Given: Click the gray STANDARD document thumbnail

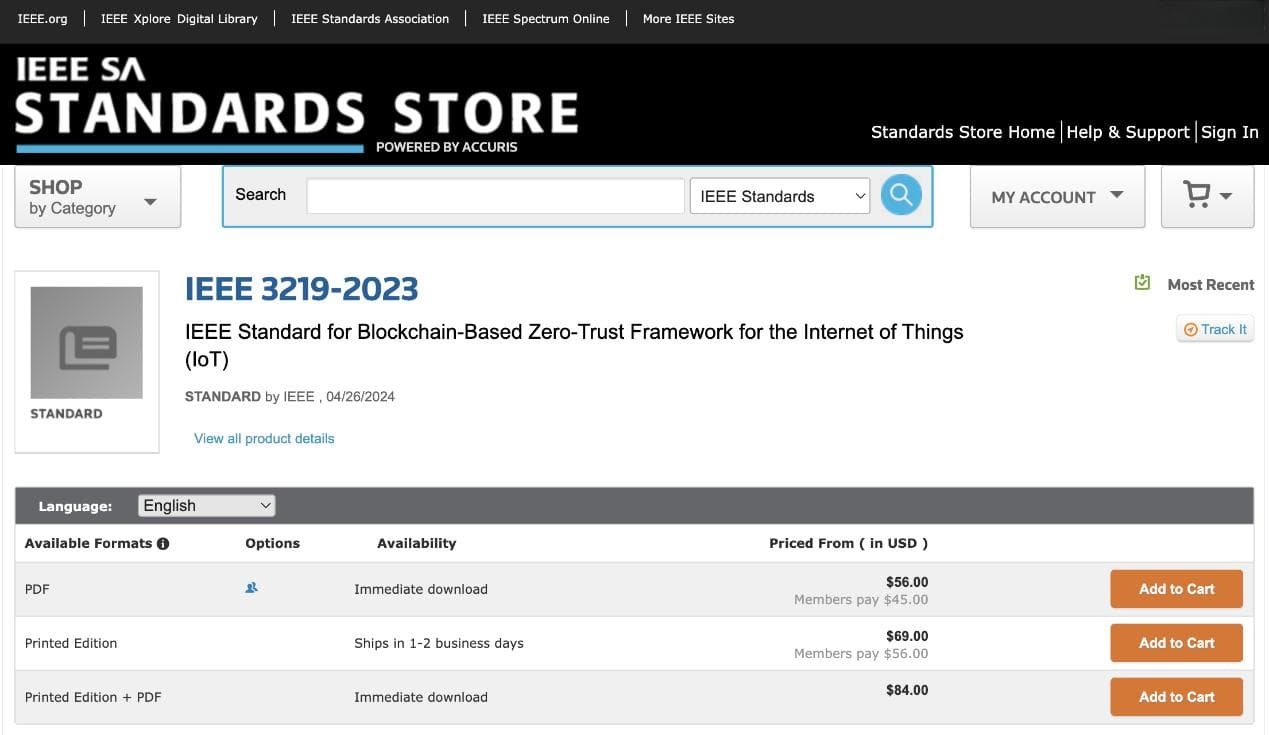Looking at the screenshot, I should coord(87,343).
